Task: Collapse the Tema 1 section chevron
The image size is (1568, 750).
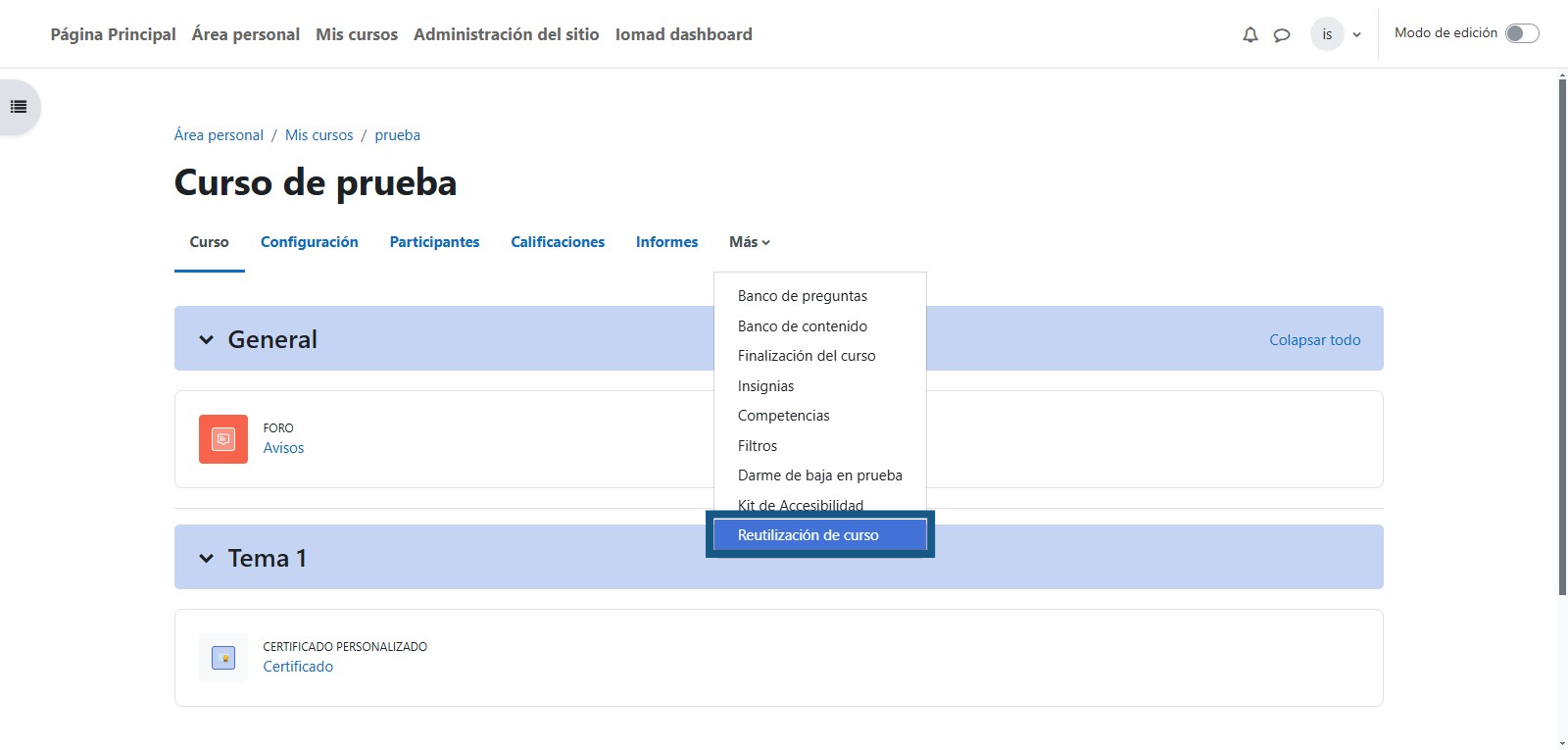Action: (206, 559)
